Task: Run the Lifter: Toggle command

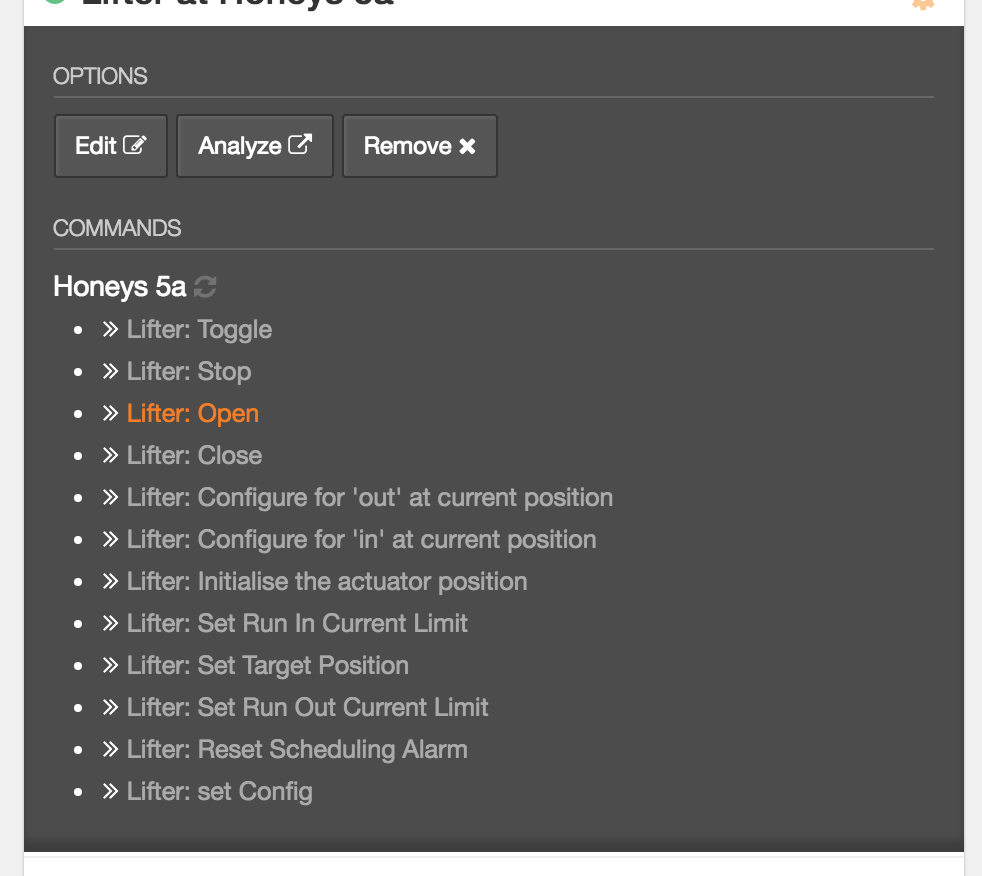Action: [x=198, y=330]
